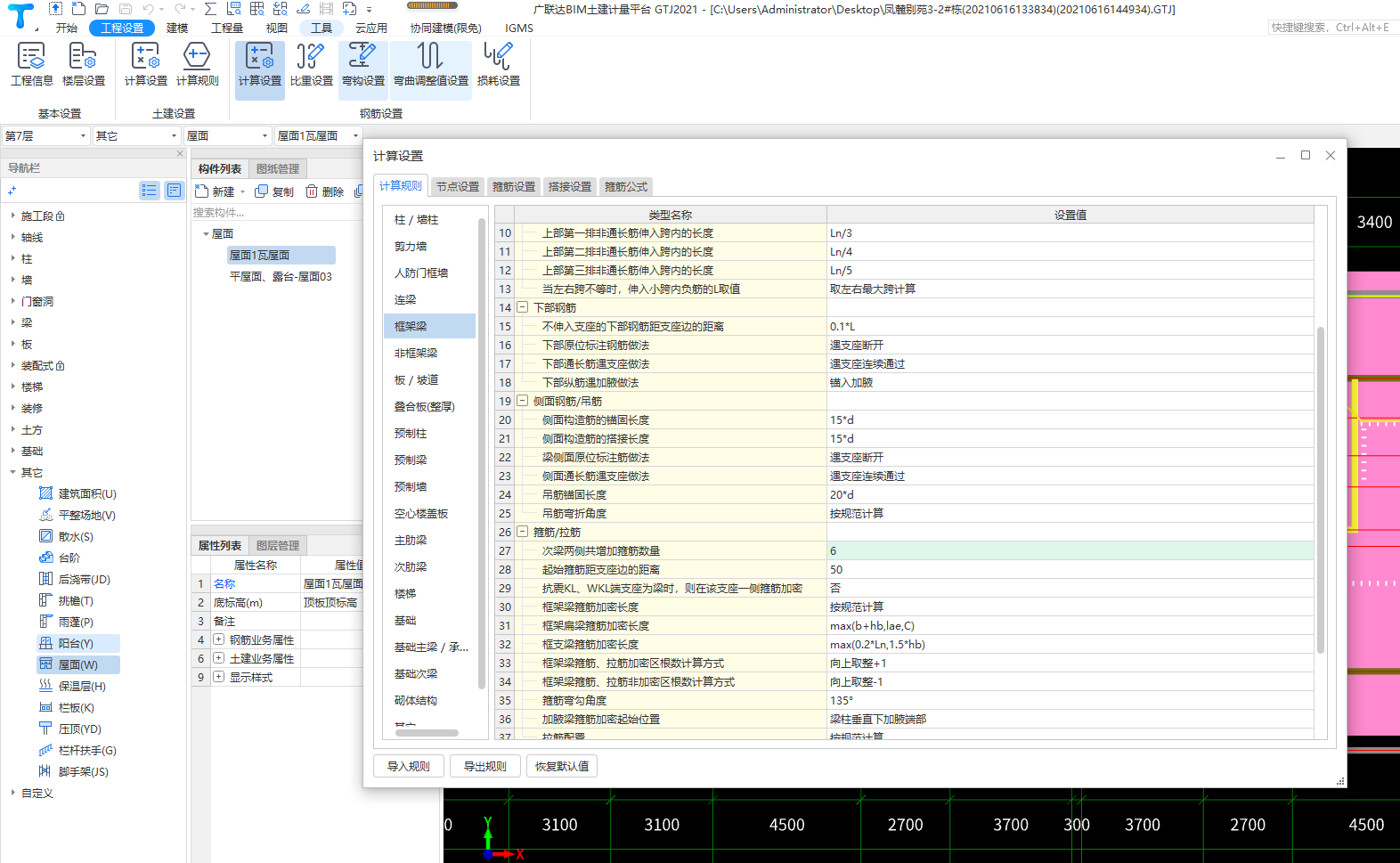Open the 云应用 ribbon tab
Screen dimensions: 1400x863
[x=371, y=28]
